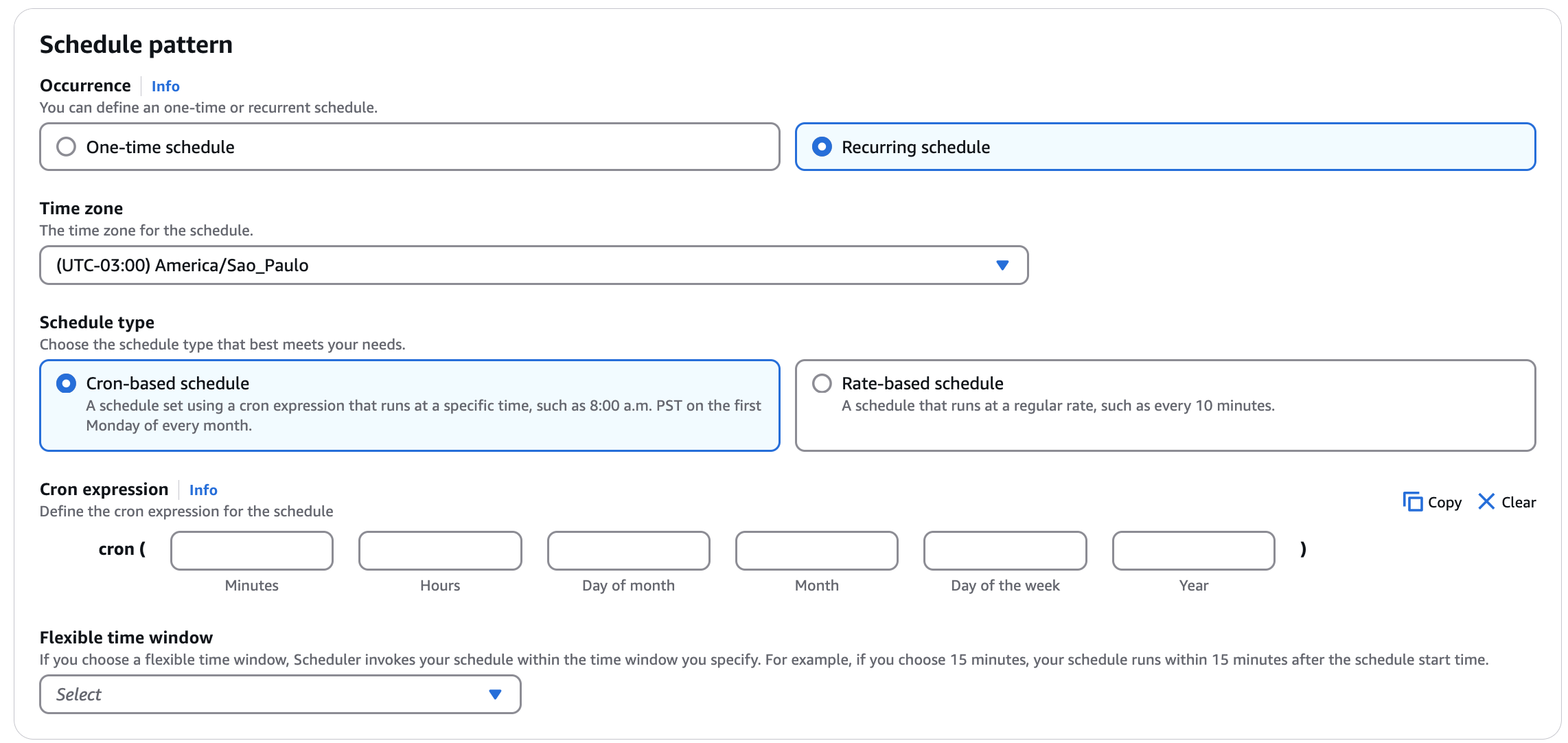Focus the Day of the week field

(1005, 550)
